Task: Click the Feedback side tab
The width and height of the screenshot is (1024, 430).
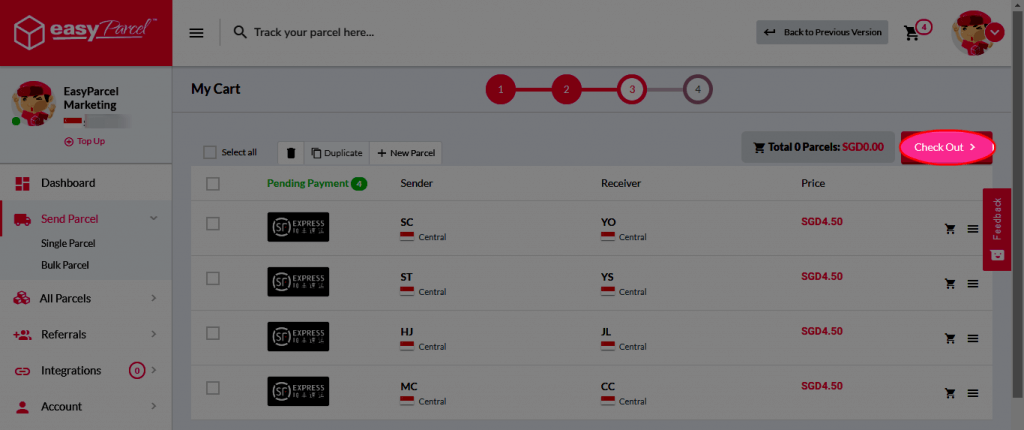Action: (997, 229)
